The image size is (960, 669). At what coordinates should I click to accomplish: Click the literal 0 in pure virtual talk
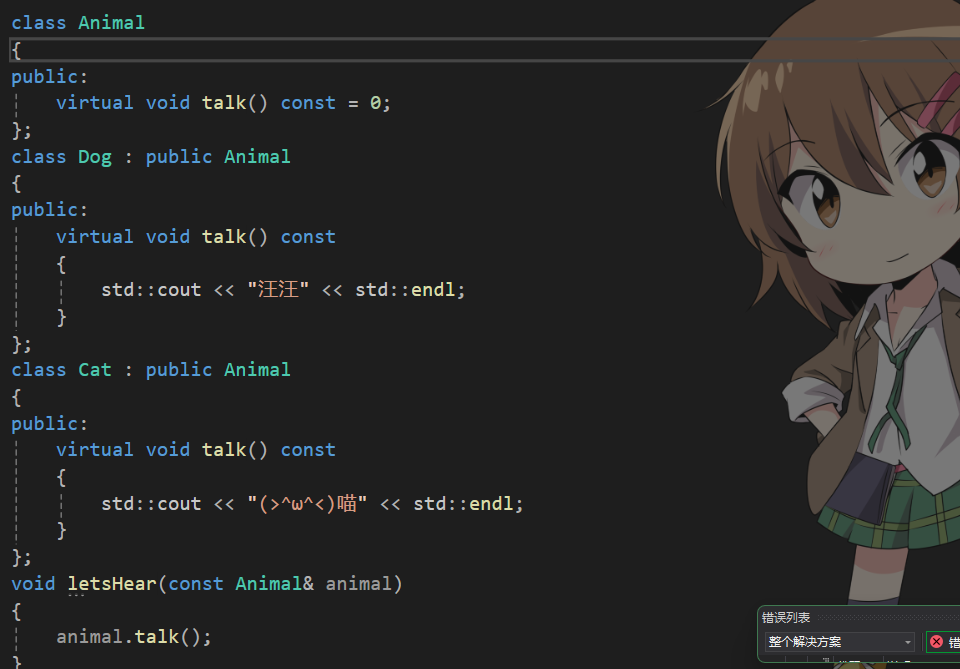point(375,103)
